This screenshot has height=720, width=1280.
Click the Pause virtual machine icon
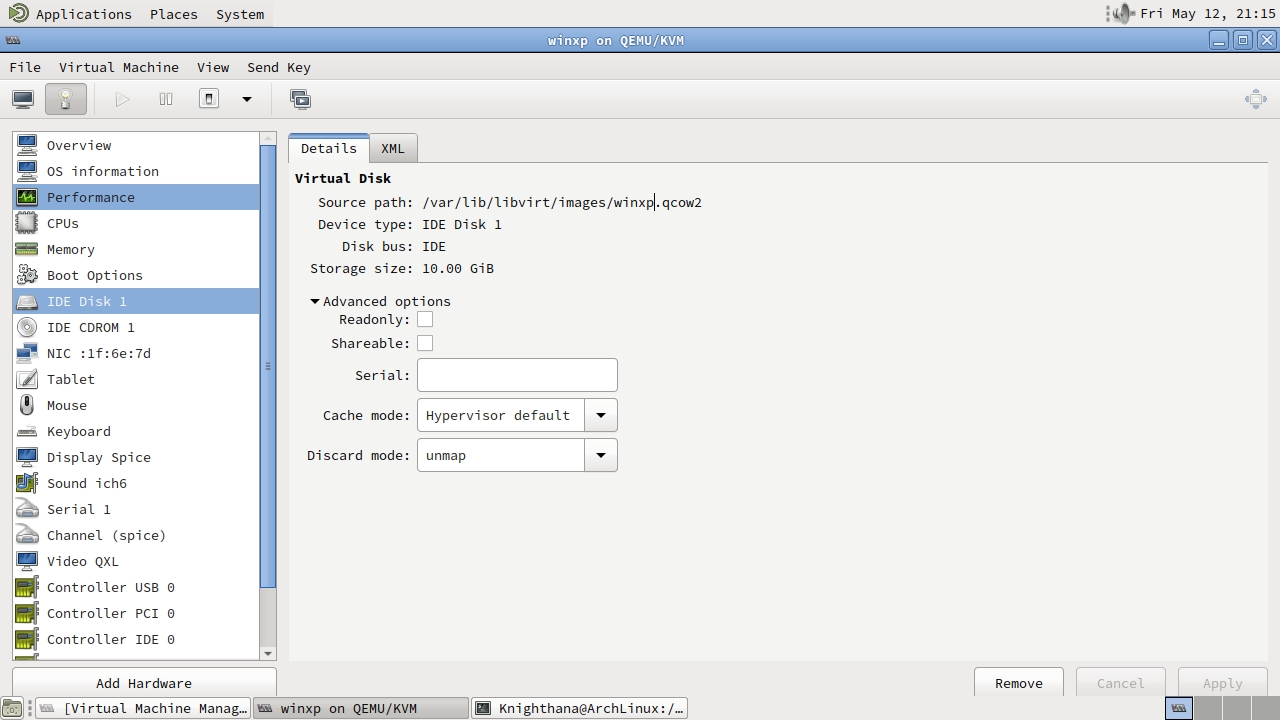pyautogui.click(x=166, y=99)
